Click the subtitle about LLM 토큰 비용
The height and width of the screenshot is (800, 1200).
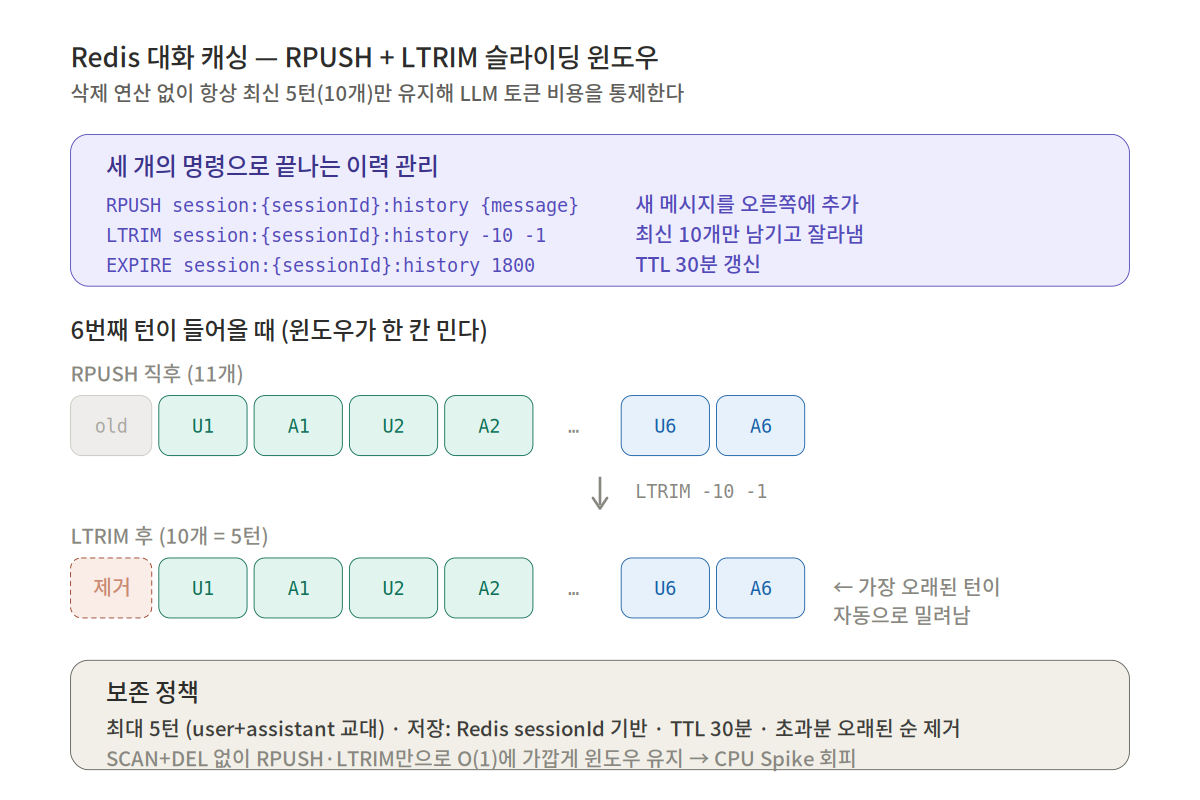pos(378,95)
